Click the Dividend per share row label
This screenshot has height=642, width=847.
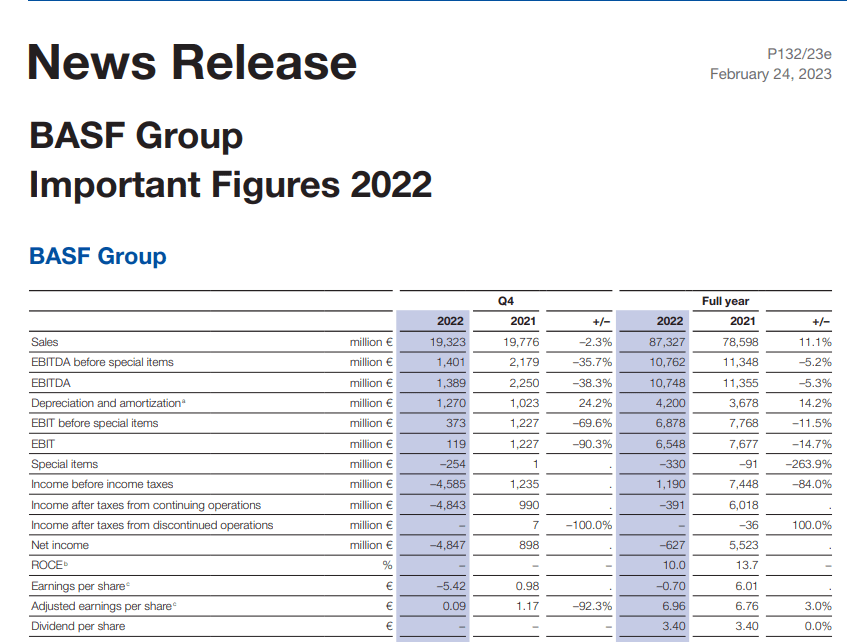(79, 626)
